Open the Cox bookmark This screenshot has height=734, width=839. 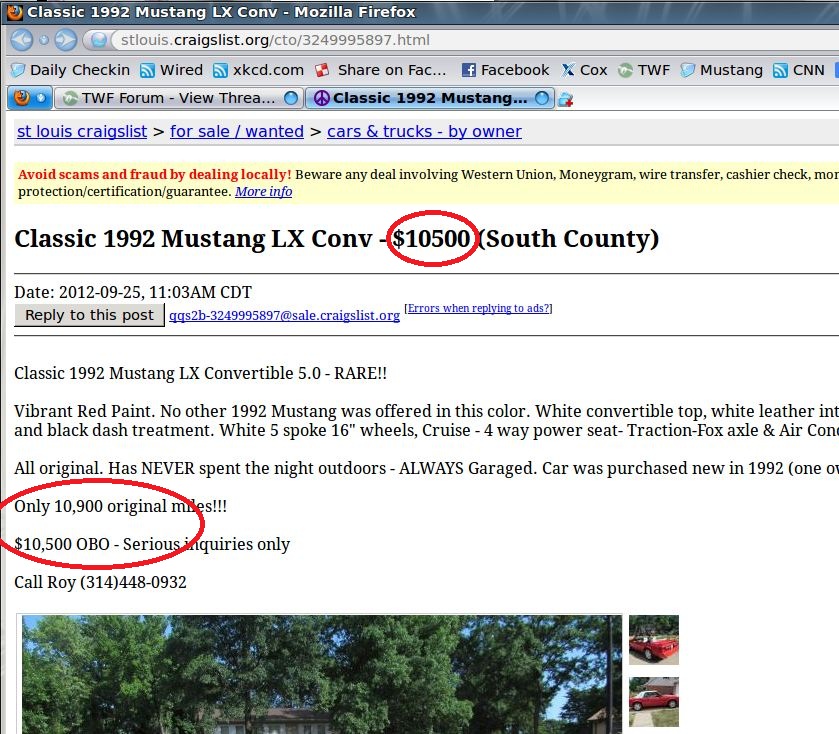click(584, 70)
